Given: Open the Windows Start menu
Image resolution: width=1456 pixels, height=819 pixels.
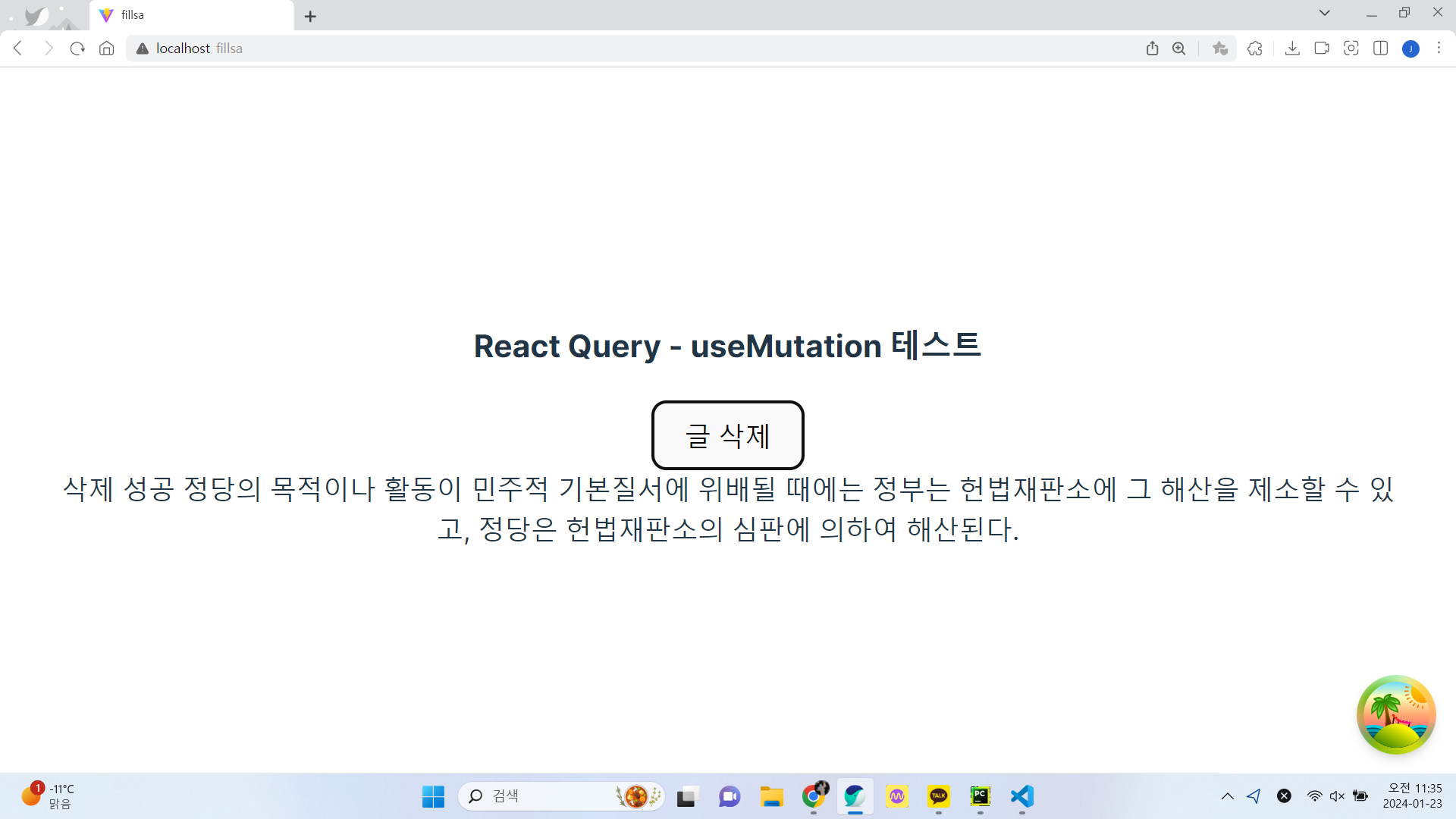Looking at the screenshot, I should pos(433,796).
